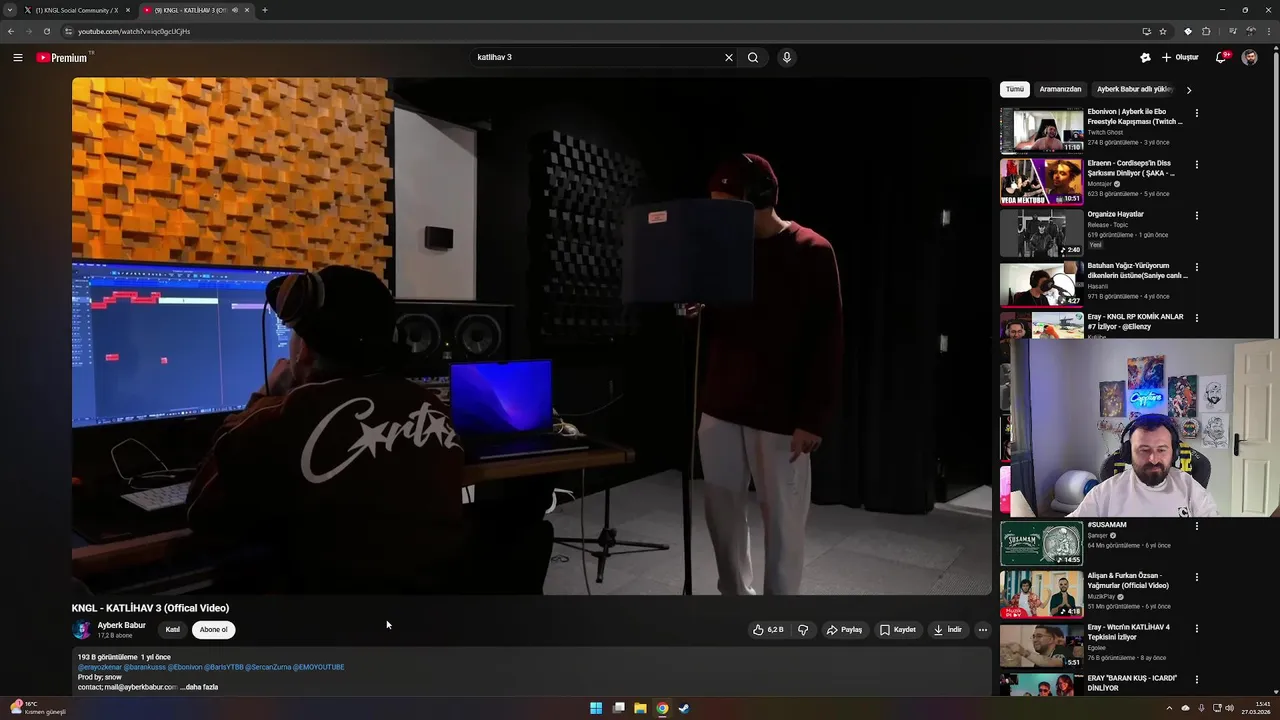
Task: Open options for the Ebonivon video
Action: click(x=1197, y=113)
